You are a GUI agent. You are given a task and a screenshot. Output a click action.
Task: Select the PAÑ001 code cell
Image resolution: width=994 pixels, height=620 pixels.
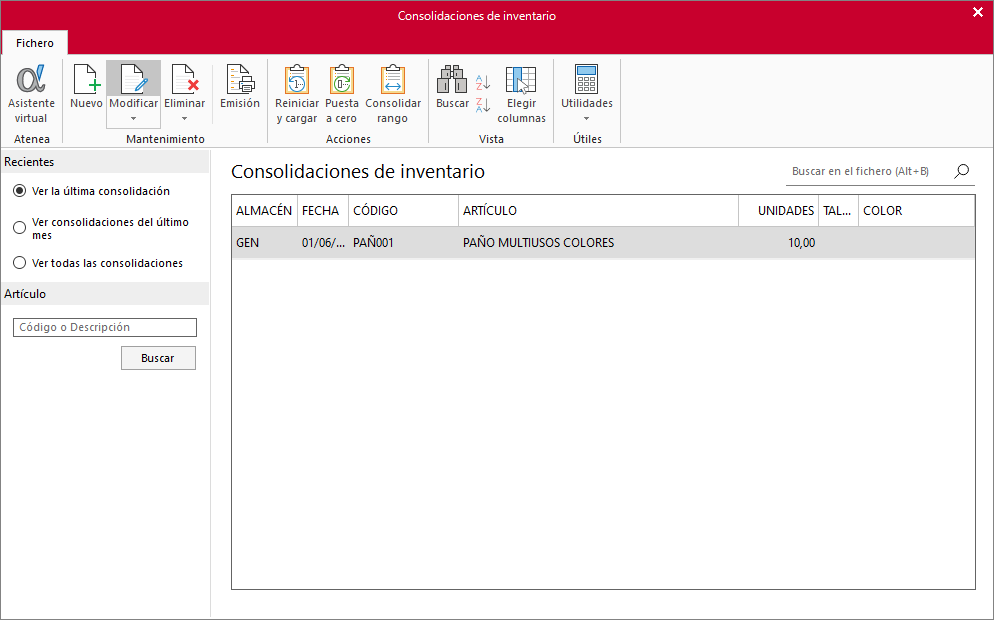click(x=403, y=243)
